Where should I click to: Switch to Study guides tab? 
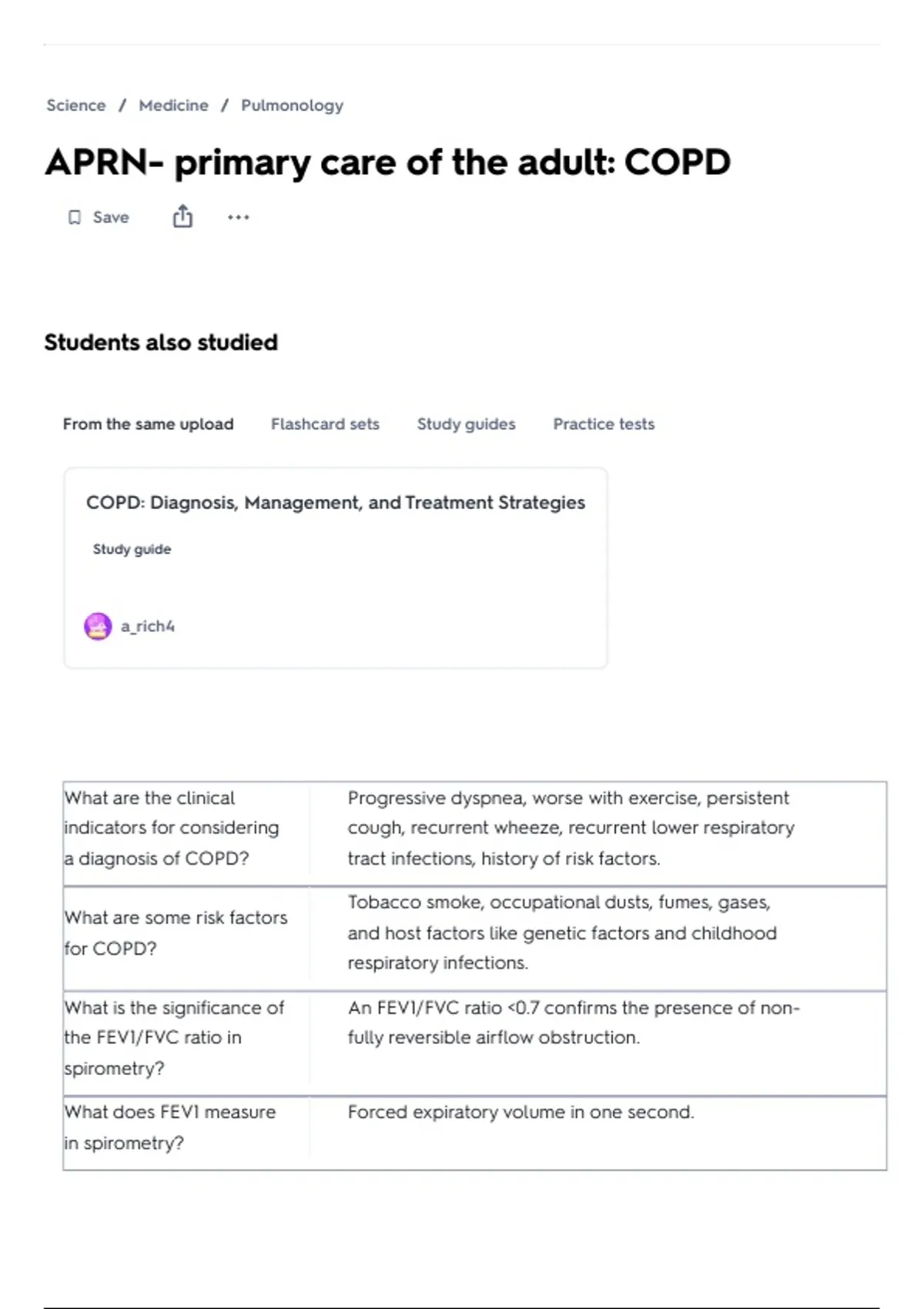click(466, 424)
